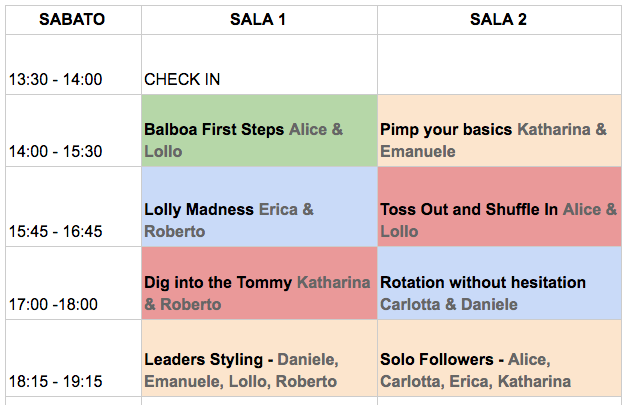Click the 18:15 - 19:15 time cell

(74, 358)
